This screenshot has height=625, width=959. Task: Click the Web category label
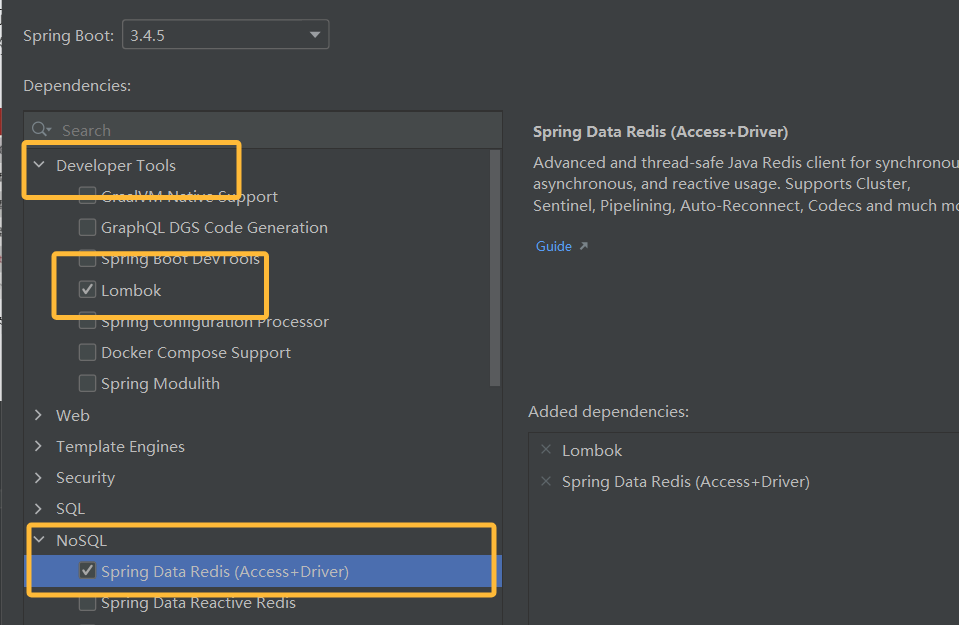click(x=73, y=415)
